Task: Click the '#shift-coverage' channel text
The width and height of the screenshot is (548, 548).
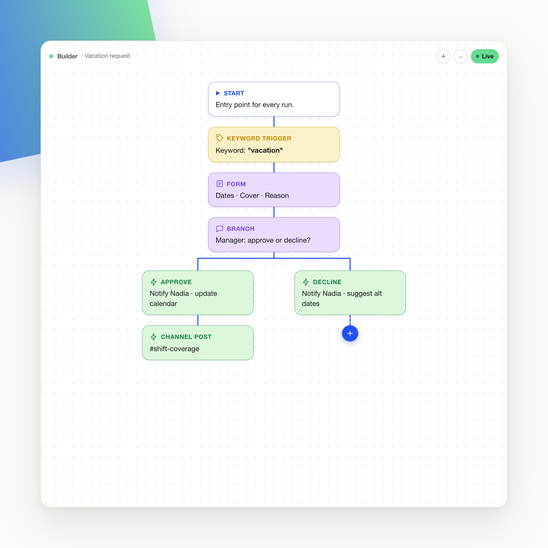Action: [174, 349]
